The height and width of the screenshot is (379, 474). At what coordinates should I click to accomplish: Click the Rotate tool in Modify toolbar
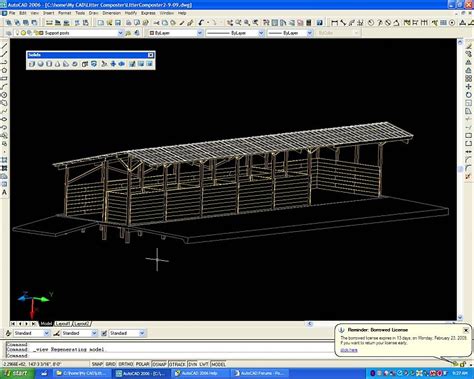click(x=469, y=95)
